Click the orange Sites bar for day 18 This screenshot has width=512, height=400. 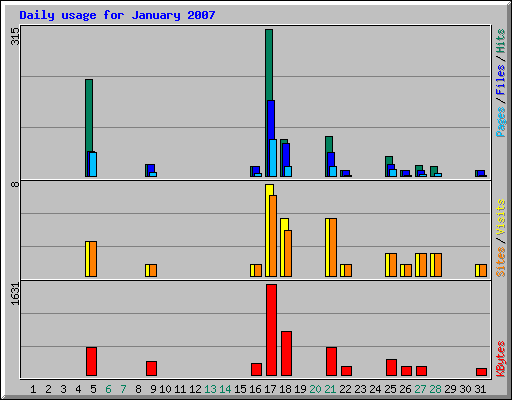click(x=288, y=253)
